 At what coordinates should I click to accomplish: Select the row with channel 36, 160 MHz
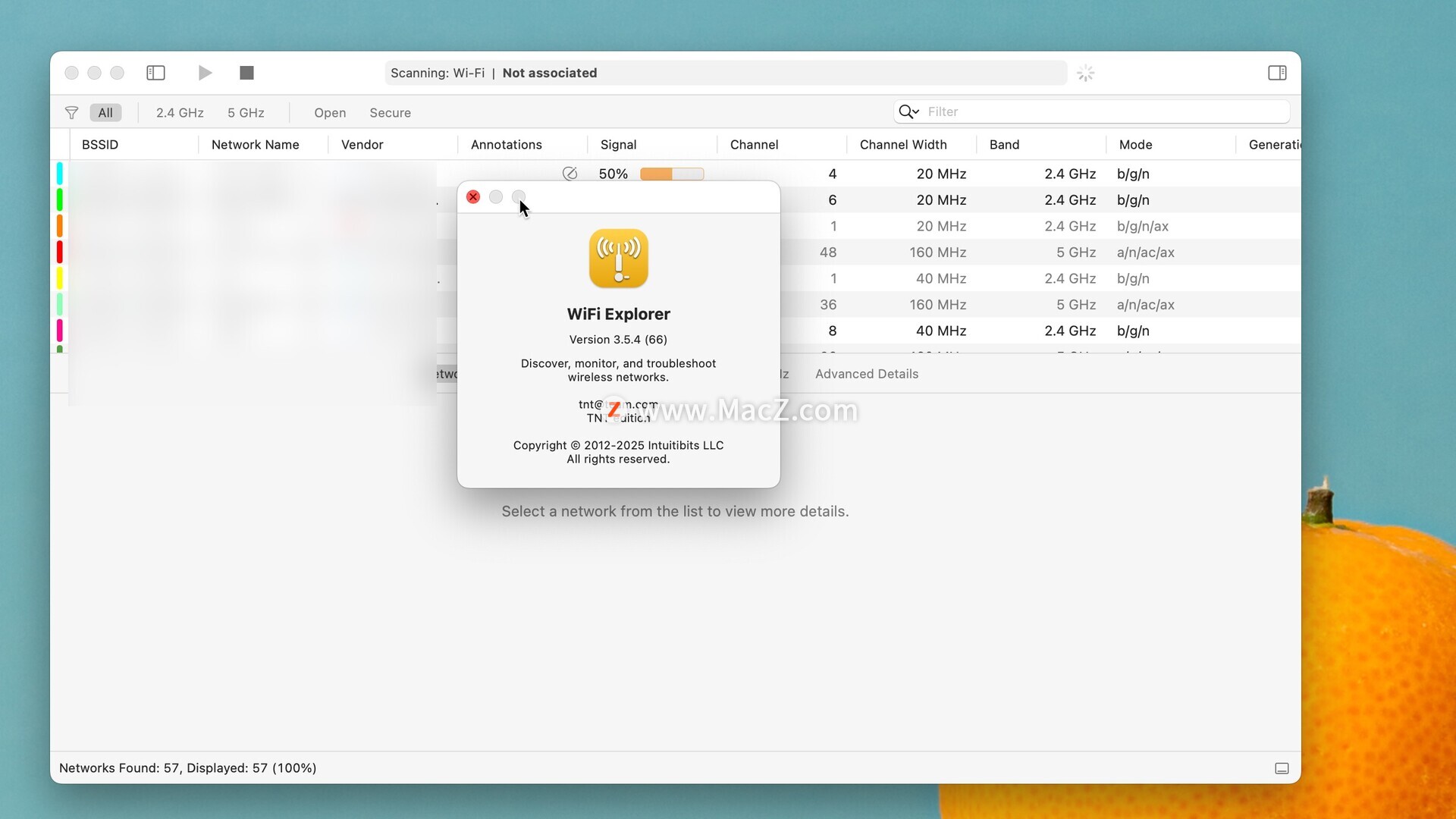[x=1040, y=304]
